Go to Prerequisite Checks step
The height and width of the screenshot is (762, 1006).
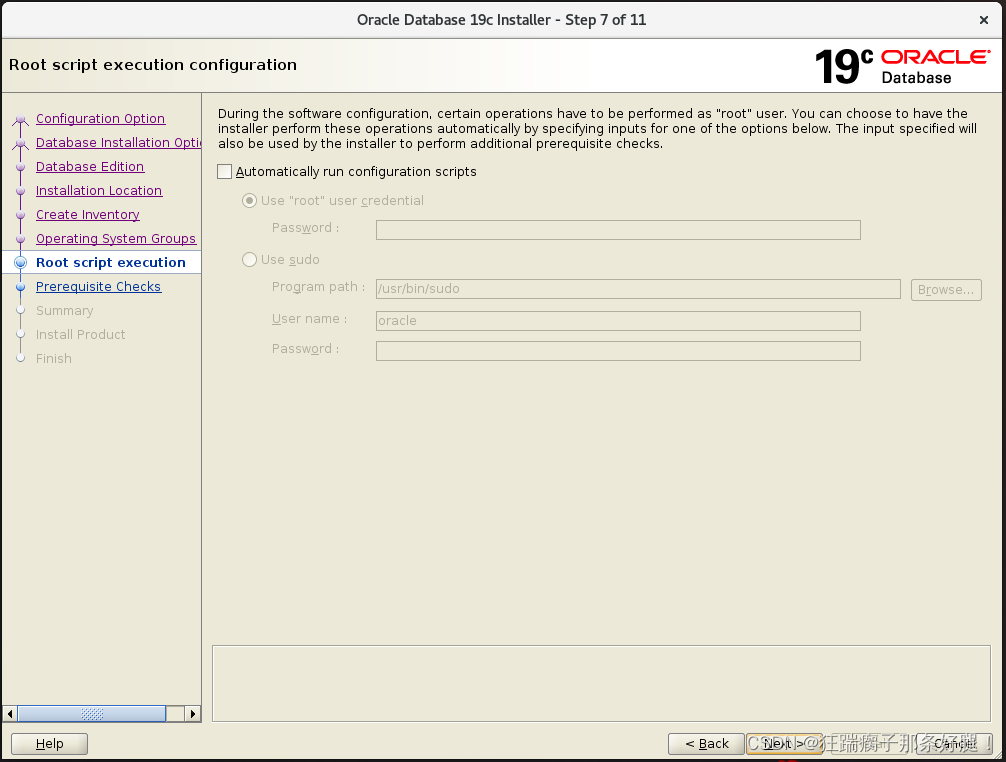click(x=98, y=287)
